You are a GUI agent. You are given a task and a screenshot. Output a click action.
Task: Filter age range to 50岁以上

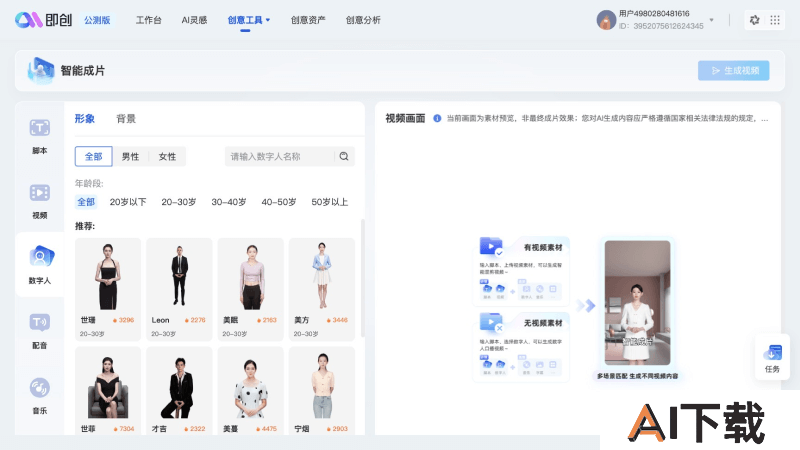[330, 202]
